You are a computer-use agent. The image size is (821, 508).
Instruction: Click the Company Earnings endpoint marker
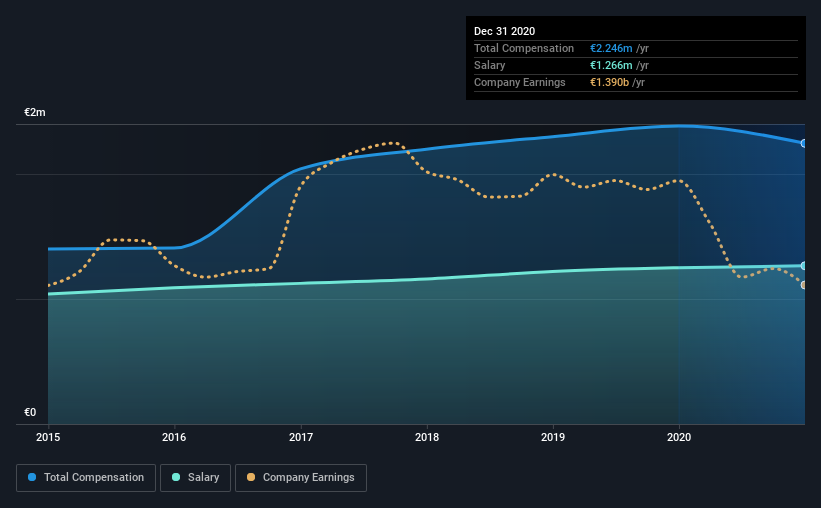pyautogui.click(x=803, y=285)
